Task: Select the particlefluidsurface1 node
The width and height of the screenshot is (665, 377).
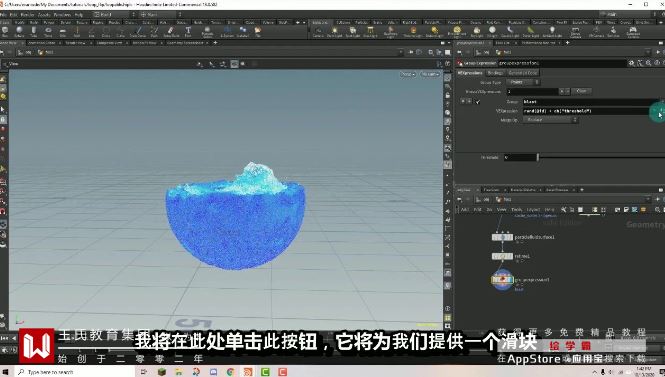Action: click(x=502, y=237)
